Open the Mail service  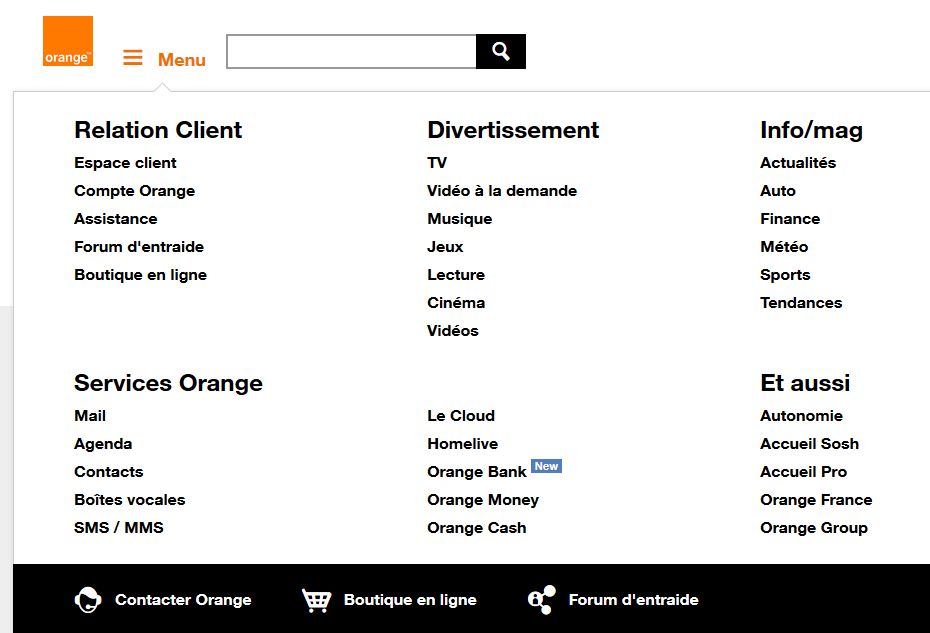pyautogui.click(x=89, y=415)
